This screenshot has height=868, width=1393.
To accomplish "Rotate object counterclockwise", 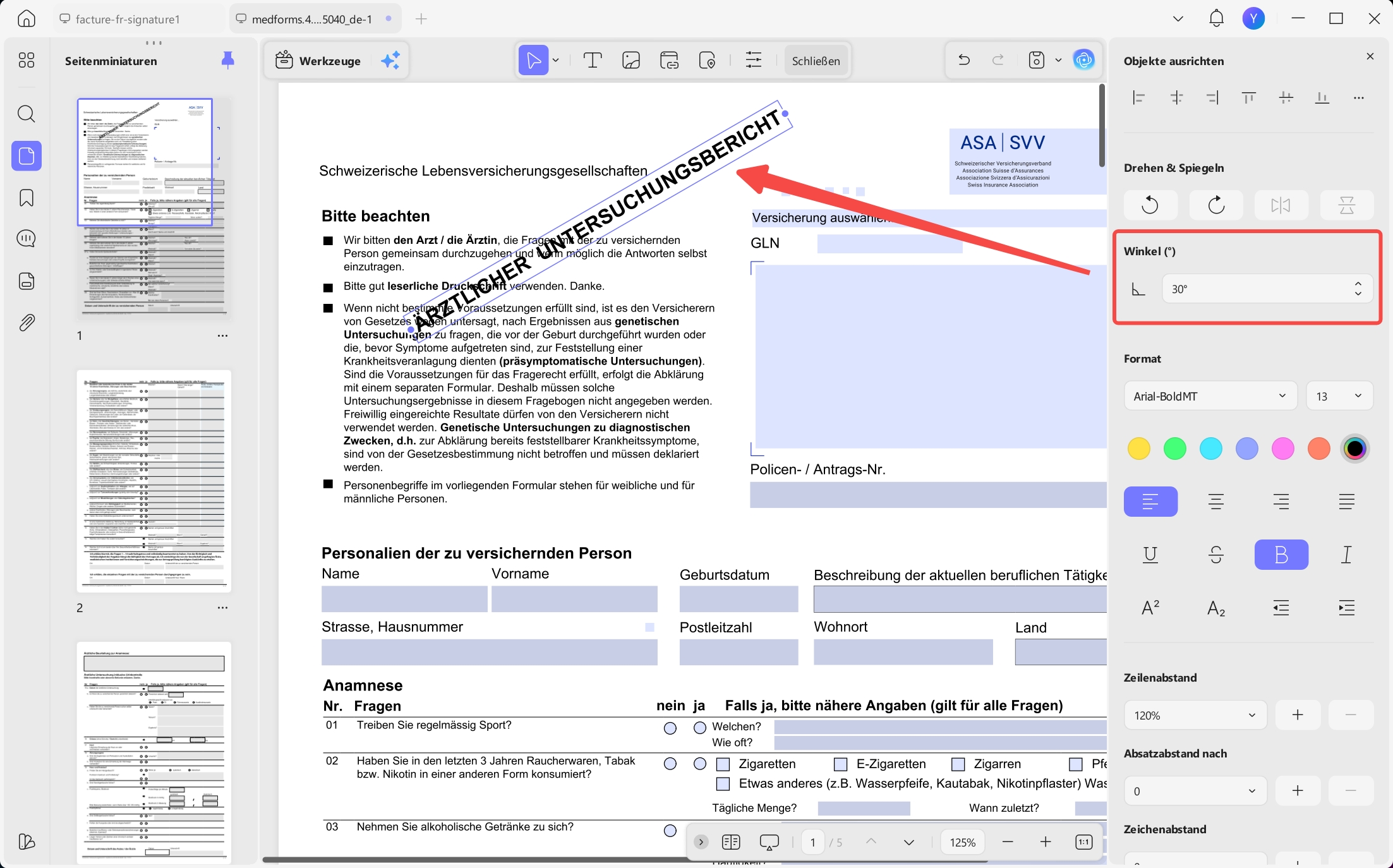I will pos(1150,205).
